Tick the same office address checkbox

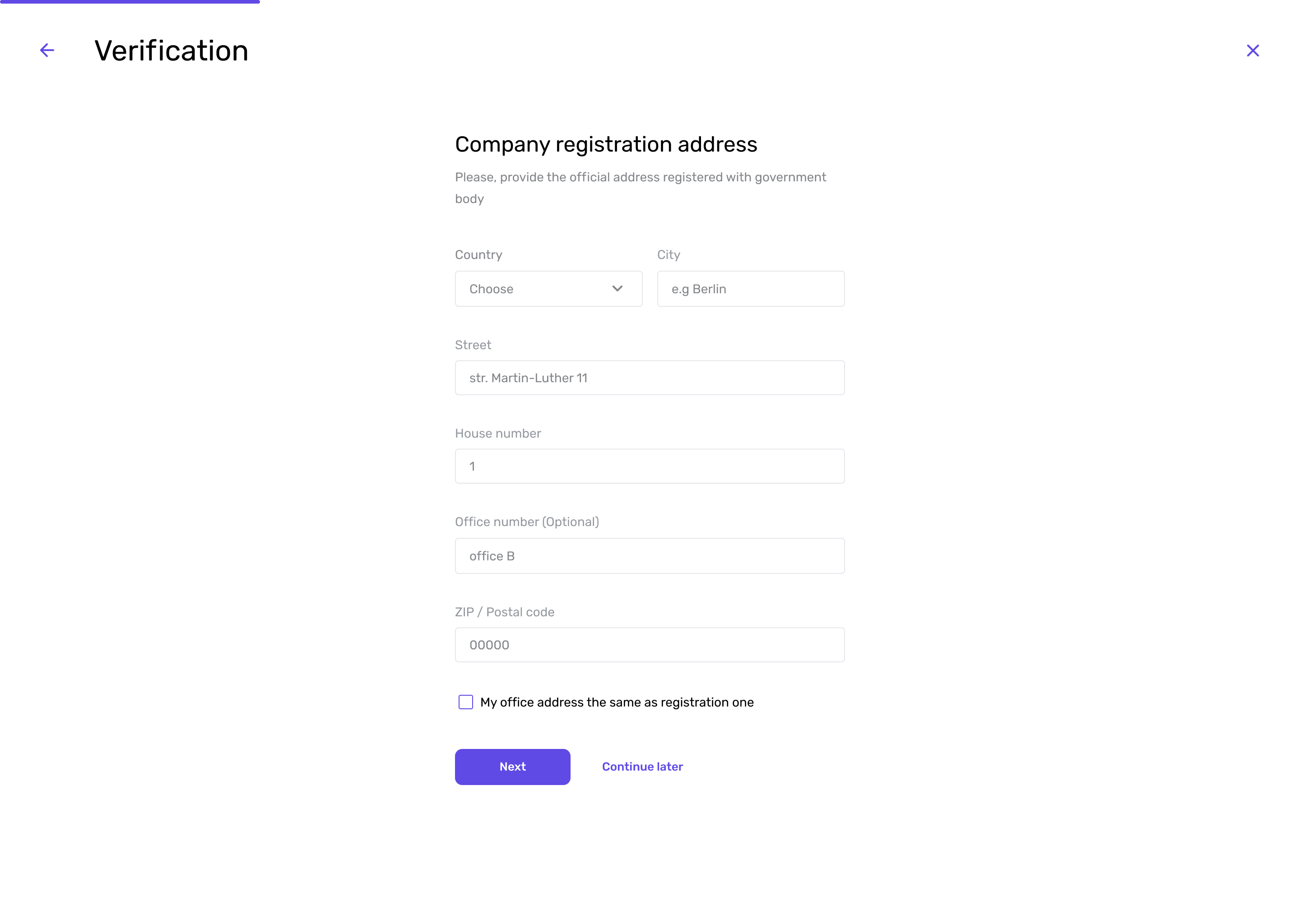click(x=465, y=702)
